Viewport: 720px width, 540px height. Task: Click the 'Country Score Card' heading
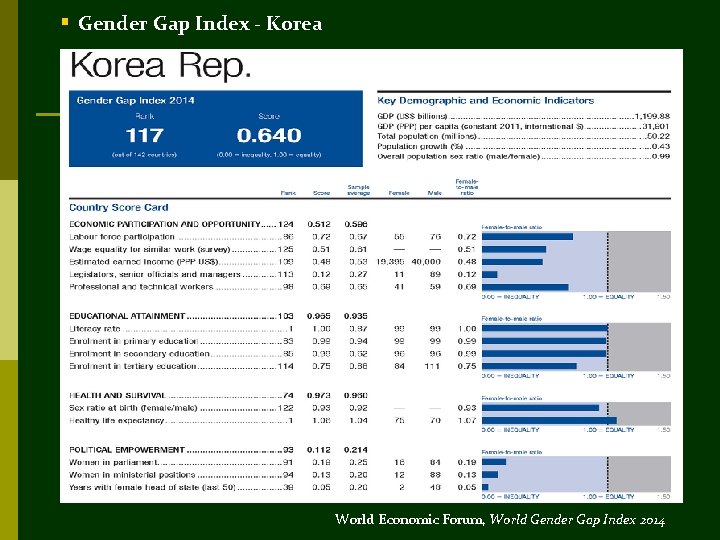tap(118, 208)
